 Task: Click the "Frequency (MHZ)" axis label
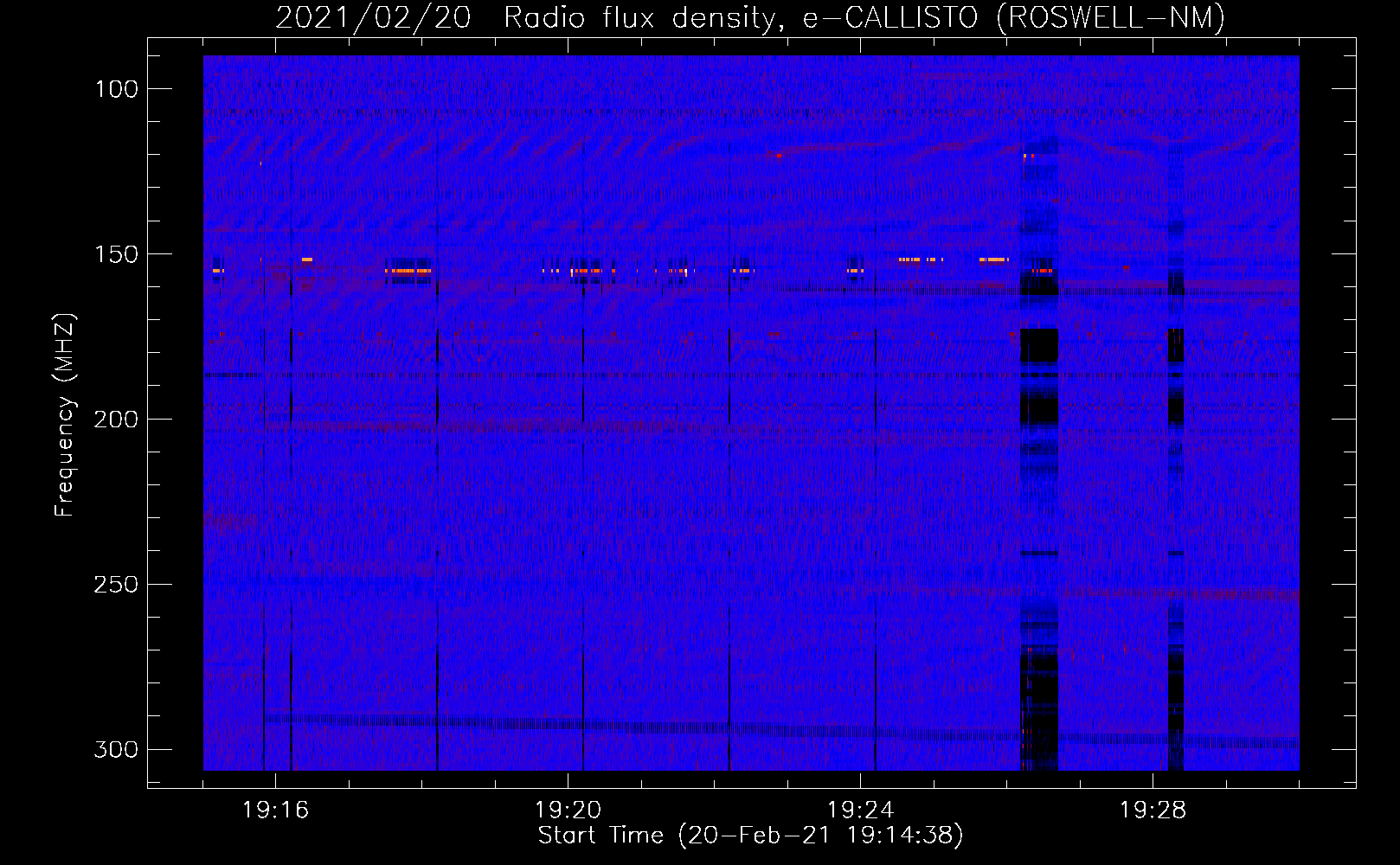click(65, 414)
